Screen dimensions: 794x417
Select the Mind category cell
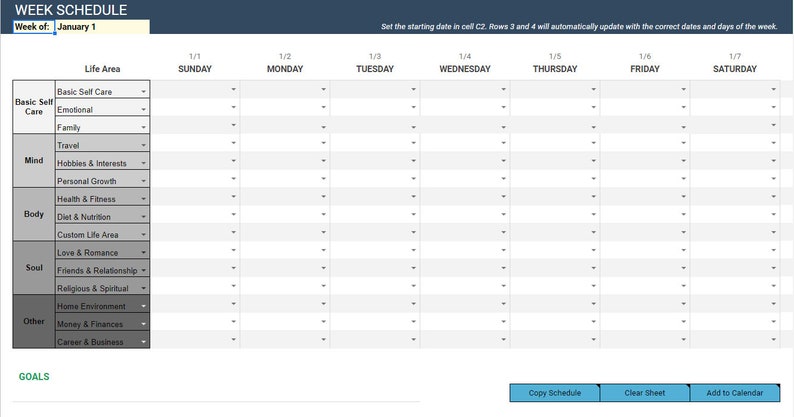click(34, 161)
